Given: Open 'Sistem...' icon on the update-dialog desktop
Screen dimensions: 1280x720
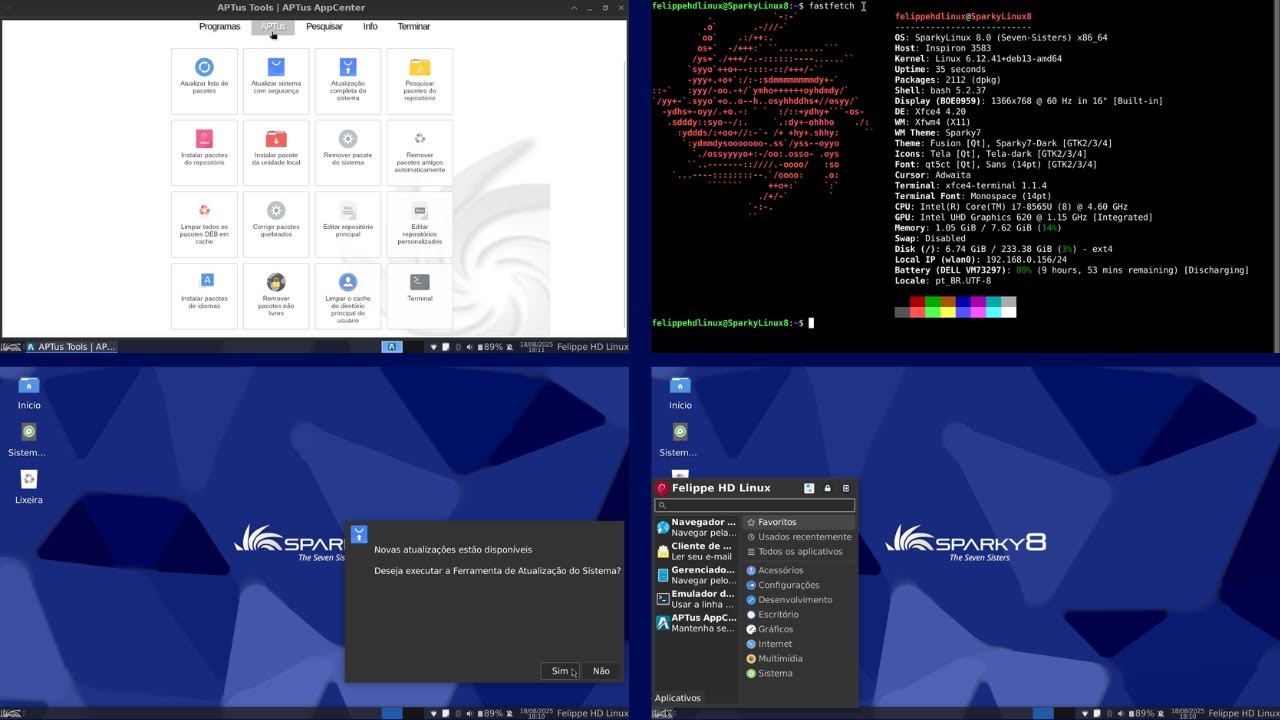Looking at the screenshot, I should coord(28,439).
